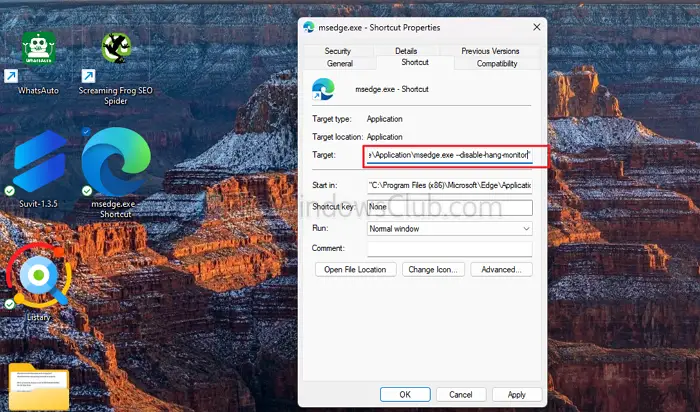
Task: Click the Listary label text
Action: click(38, 317)
